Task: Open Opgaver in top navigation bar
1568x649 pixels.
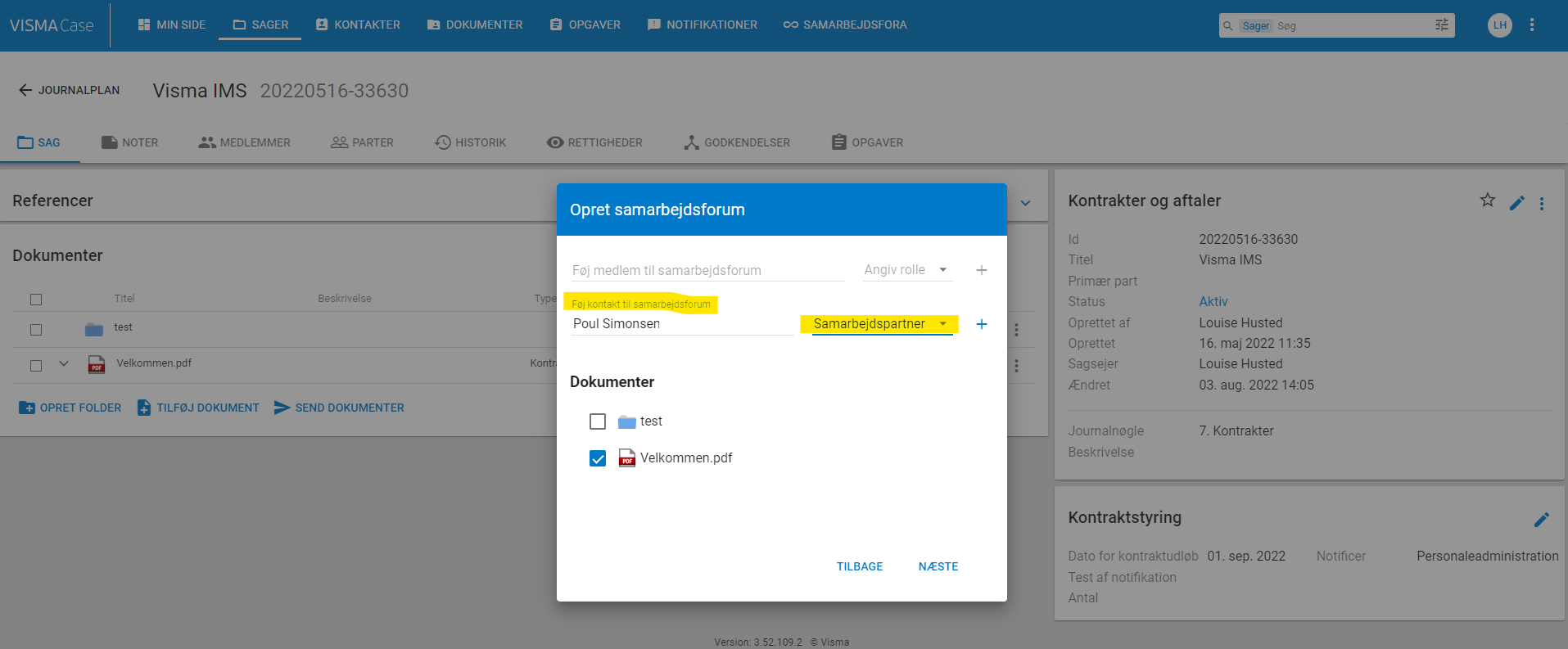Action: point(585,25)
